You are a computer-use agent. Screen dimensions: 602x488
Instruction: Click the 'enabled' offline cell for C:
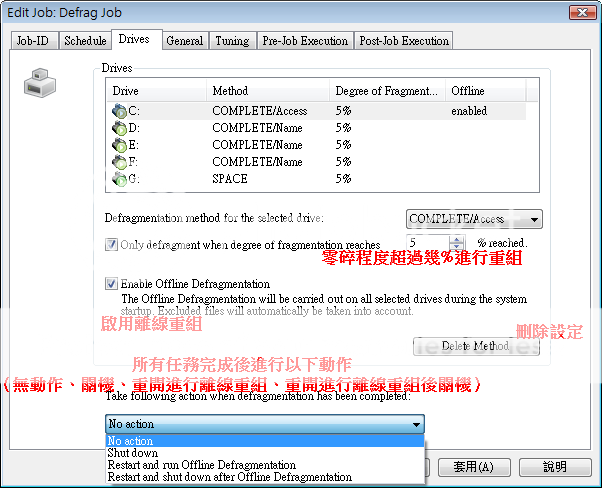coord(469,111)
